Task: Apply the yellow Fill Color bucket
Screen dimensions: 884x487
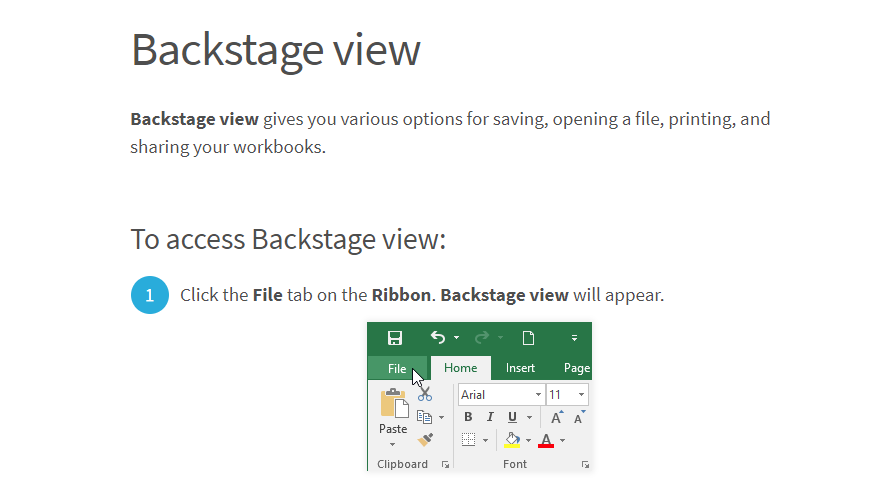Action: pyautogui.click(x=512, y=440)
